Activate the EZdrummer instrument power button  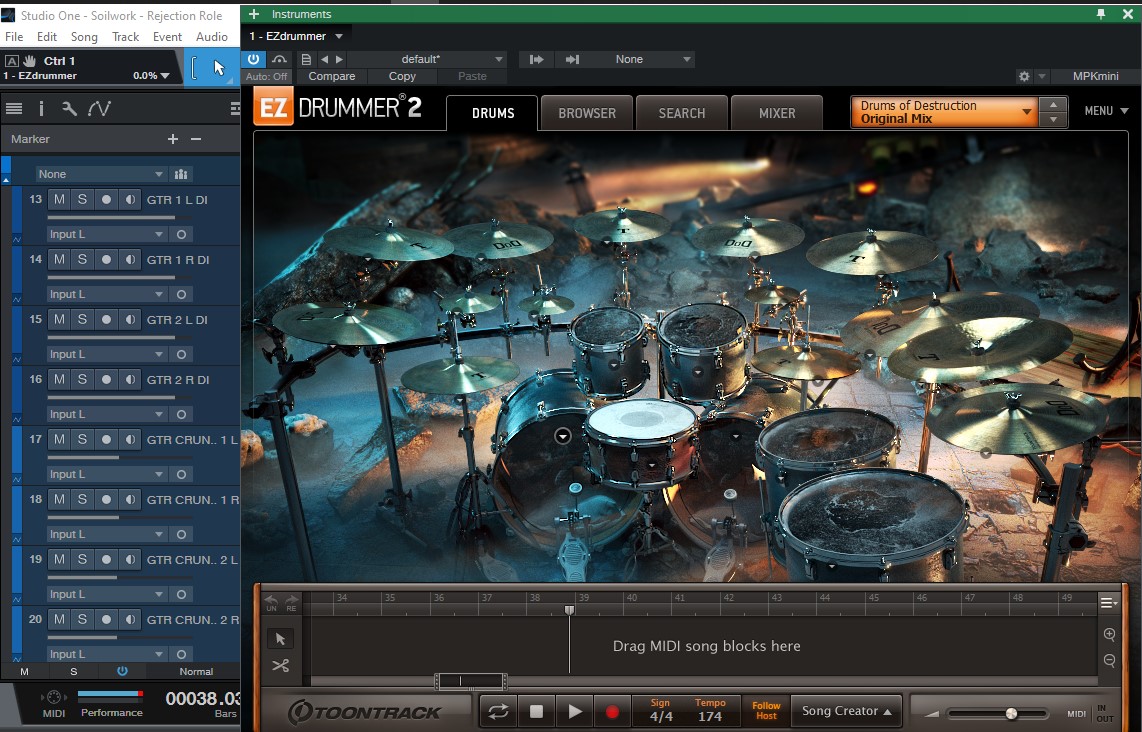tap(253, 60)
